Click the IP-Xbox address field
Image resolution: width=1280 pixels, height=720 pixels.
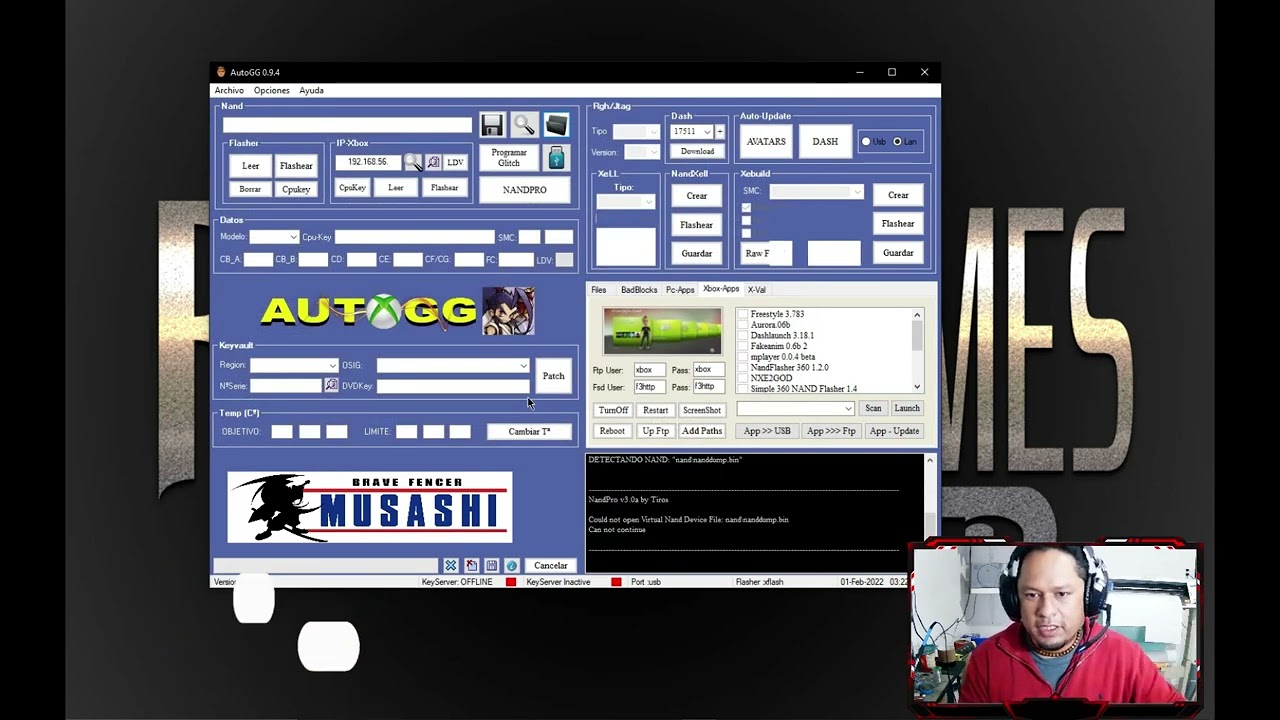tap(368, 162)
